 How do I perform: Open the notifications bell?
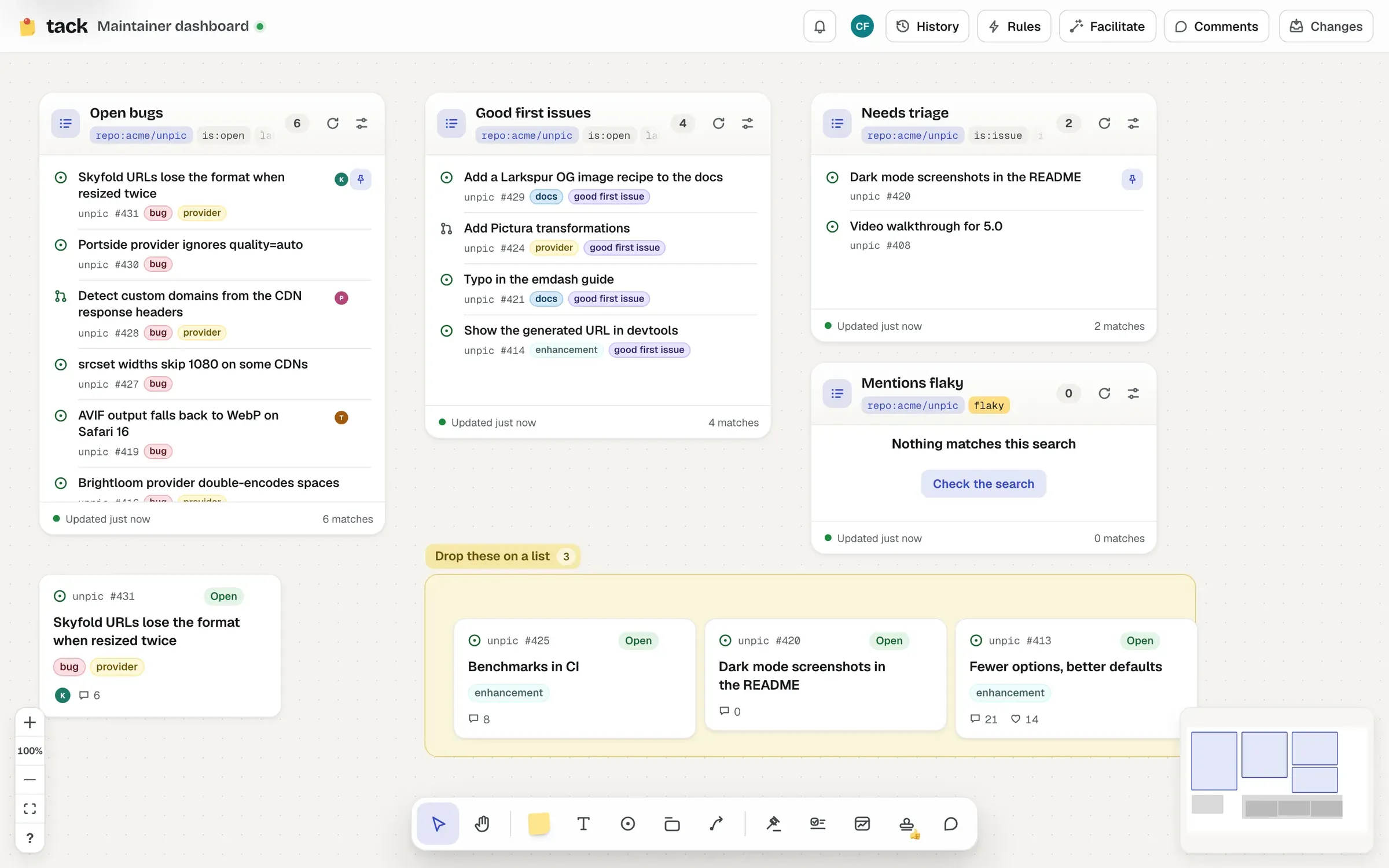pos(820,26)
